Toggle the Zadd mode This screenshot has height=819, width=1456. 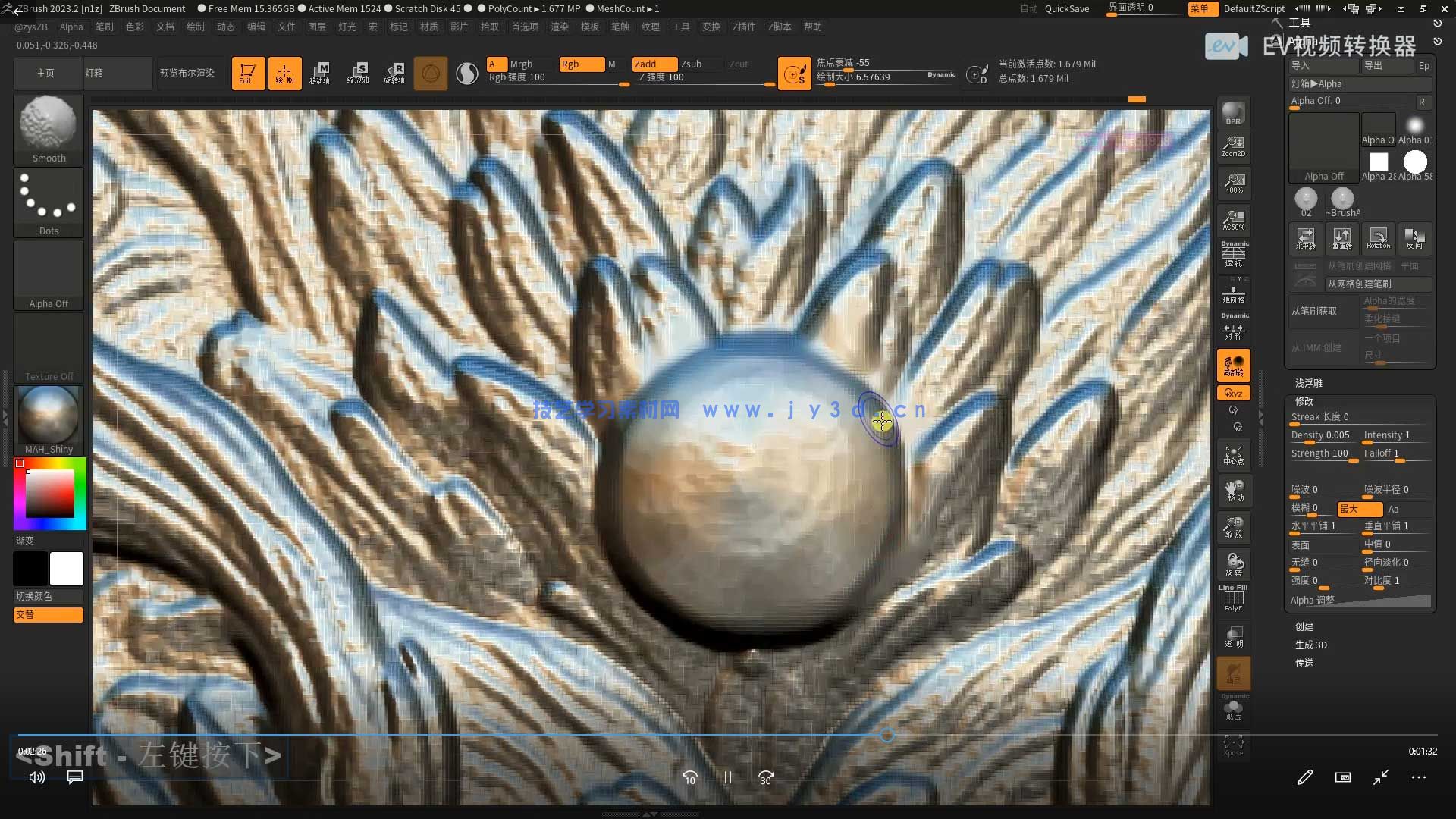coord(654,64)
